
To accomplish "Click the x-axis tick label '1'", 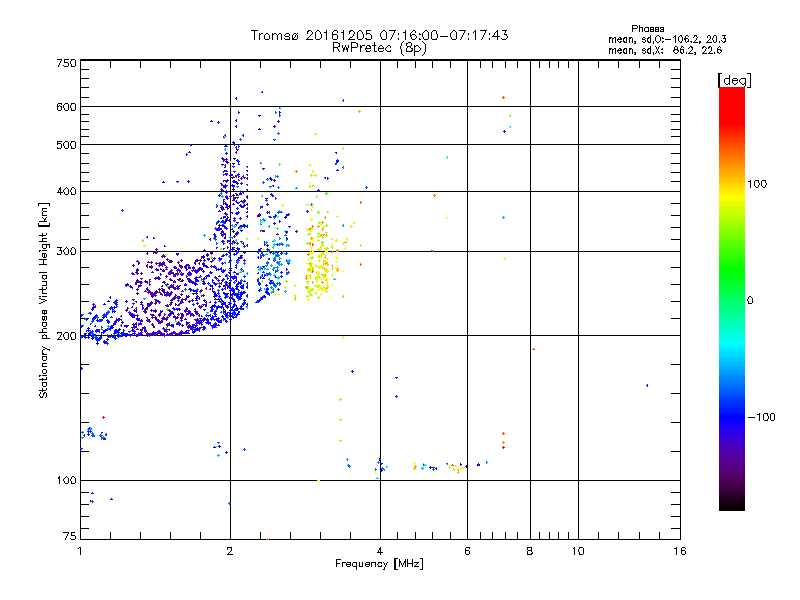I will 80,551.
